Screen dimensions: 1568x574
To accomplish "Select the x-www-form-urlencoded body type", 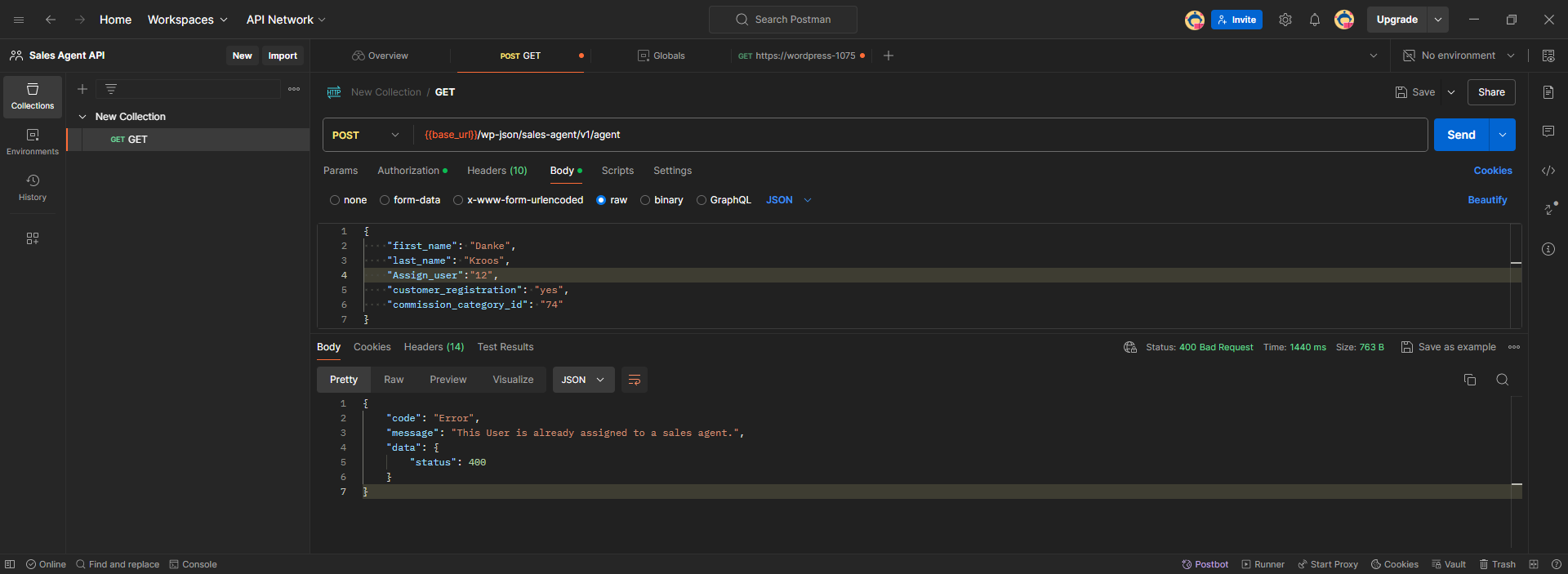I will point(458,200).
